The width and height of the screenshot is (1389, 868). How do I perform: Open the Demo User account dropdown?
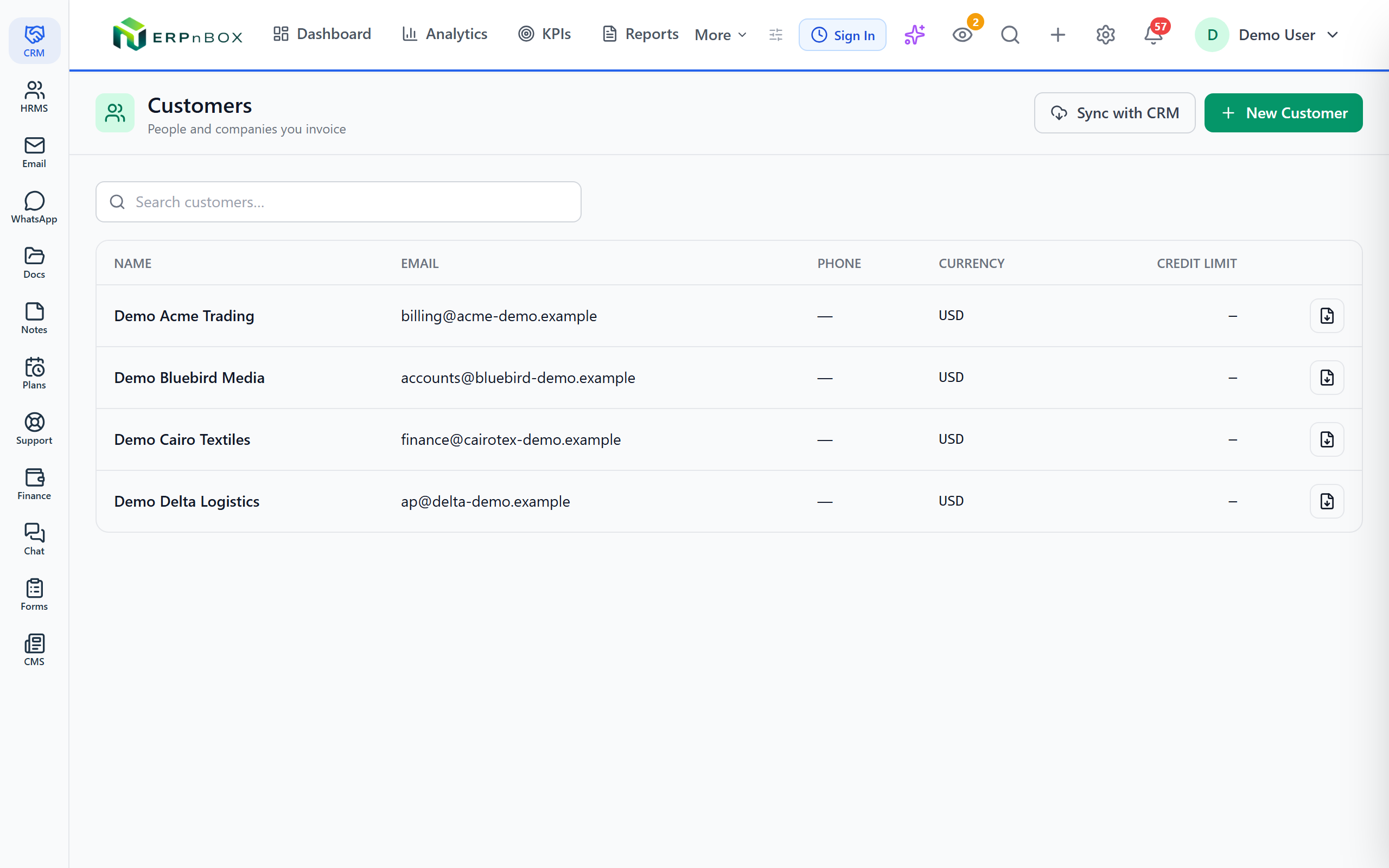(x=1267, y=34)
